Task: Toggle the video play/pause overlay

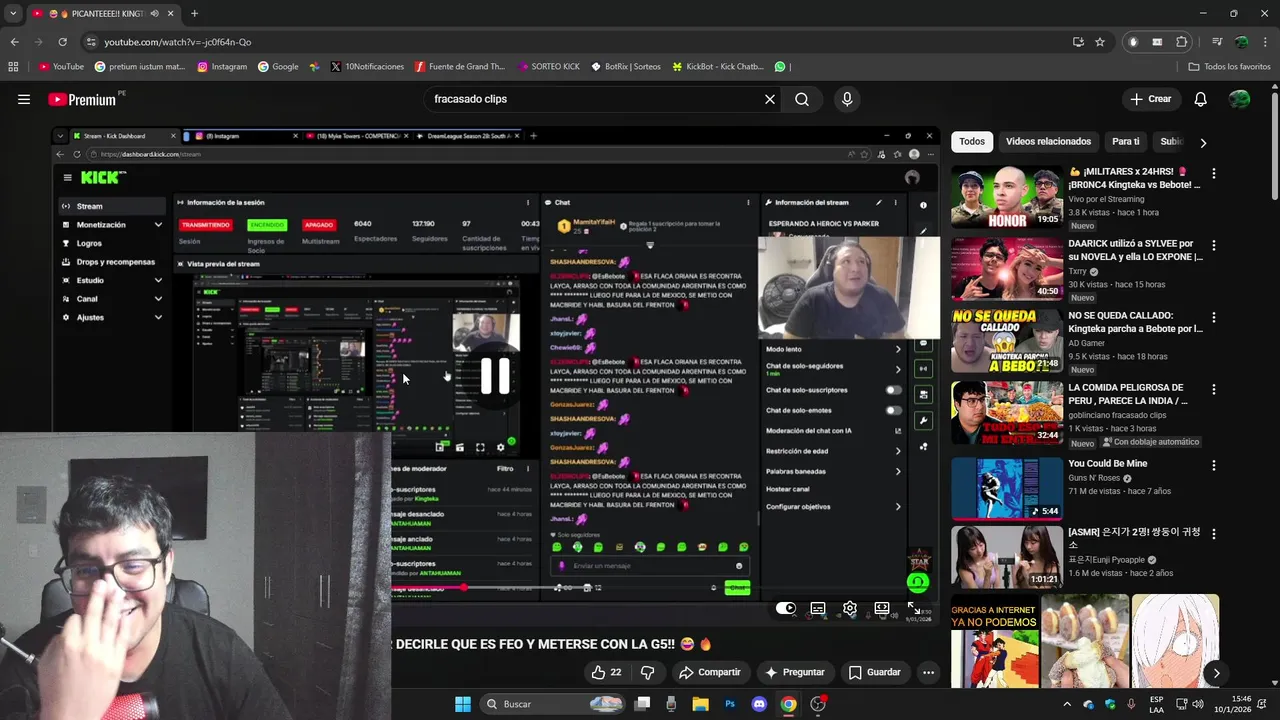Action: [x=495, y=376]
